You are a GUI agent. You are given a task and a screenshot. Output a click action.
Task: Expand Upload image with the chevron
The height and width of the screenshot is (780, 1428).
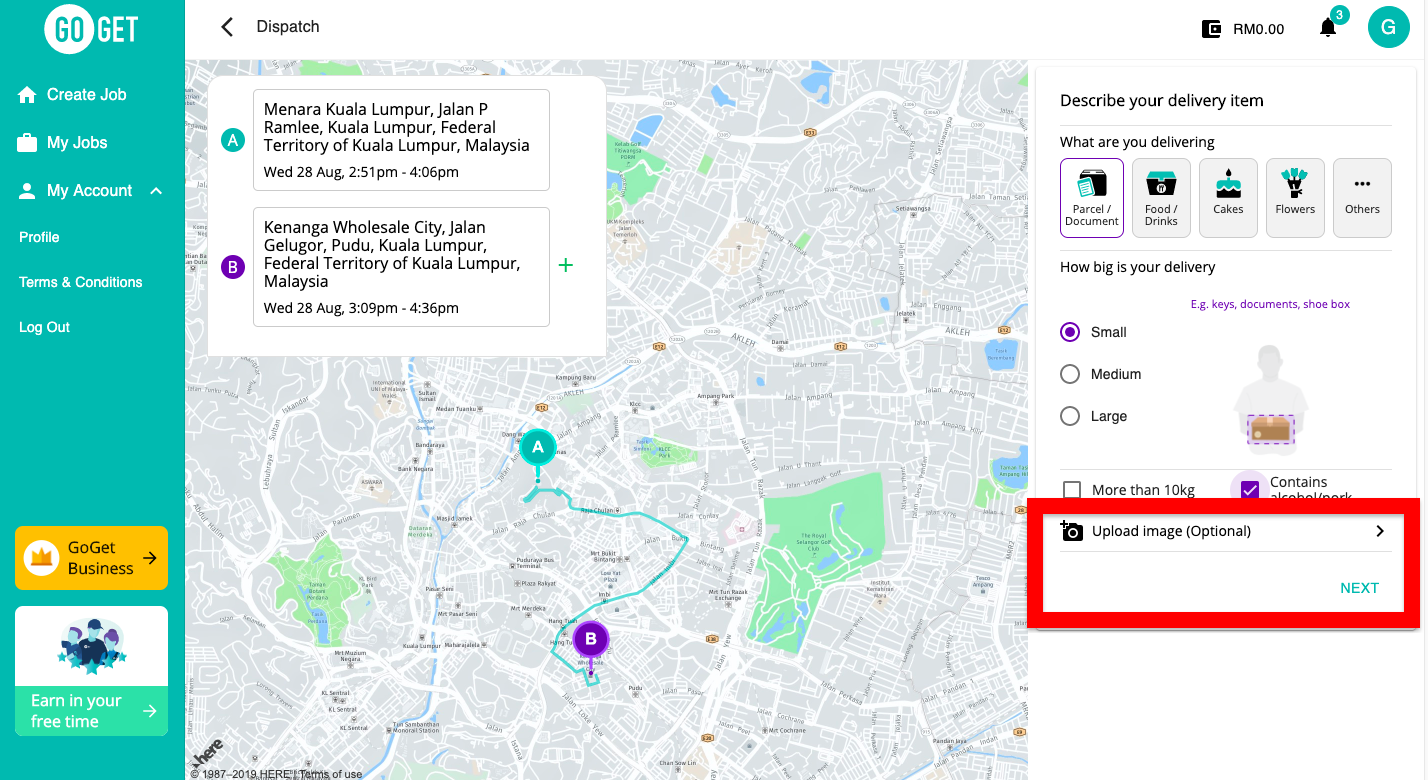1380,531
